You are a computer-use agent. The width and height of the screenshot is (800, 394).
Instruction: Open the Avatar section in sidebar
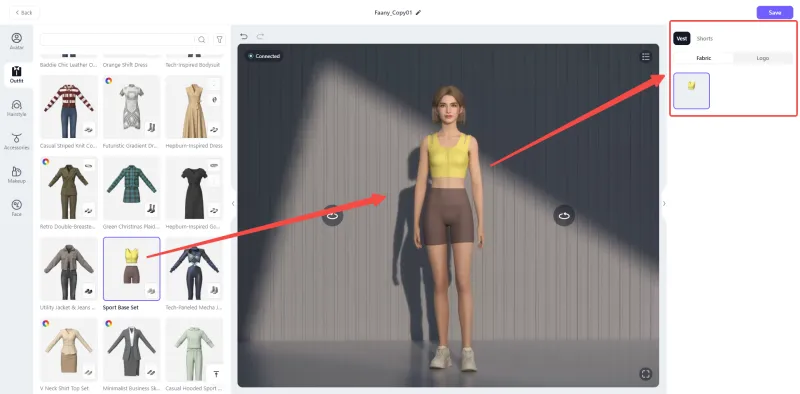click(16, 41)
